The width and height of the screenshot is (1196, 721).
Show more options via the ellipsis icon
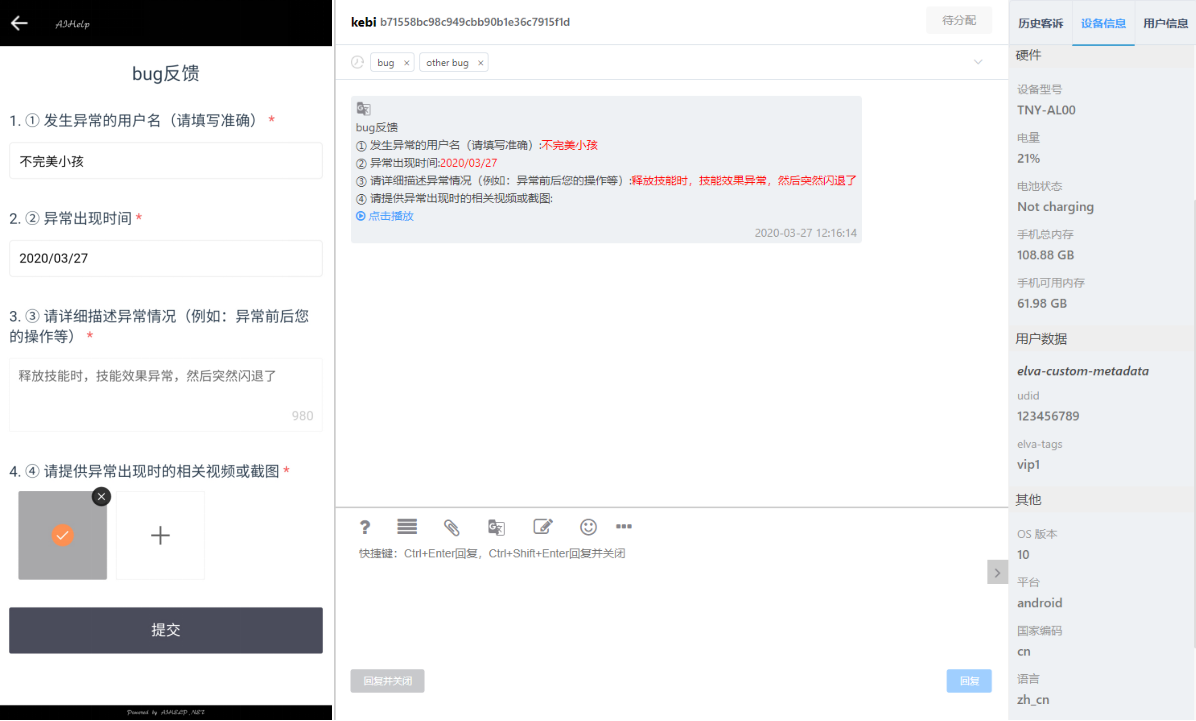tap(624, 526)
